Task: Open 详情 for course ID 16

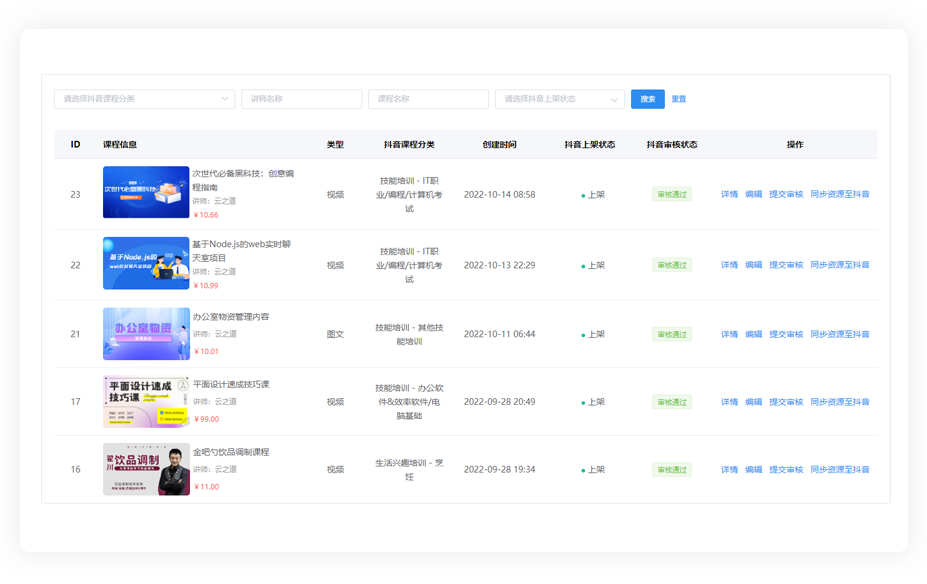Action: tap(729, 470)
